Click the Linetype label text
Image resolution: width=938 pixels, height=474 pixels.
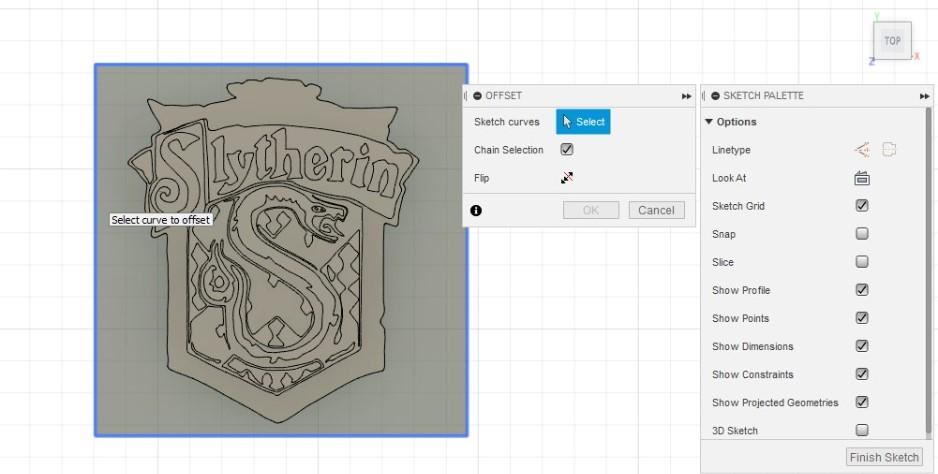(x=731, y=150)
